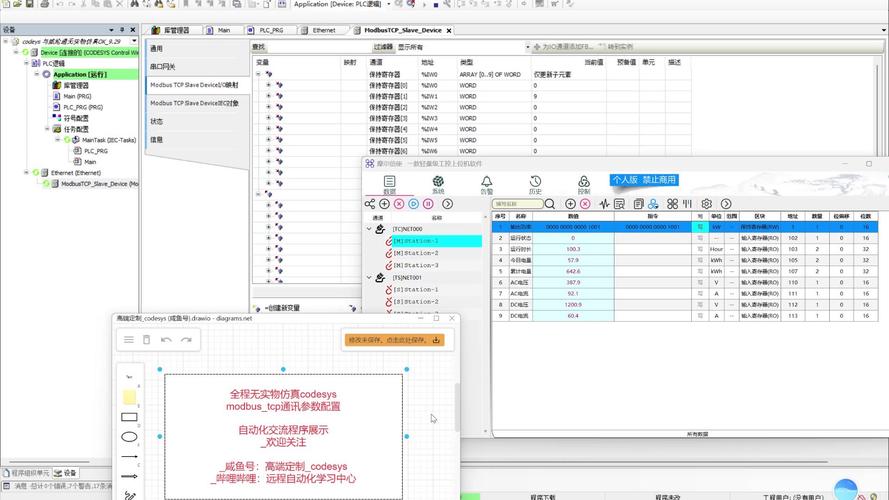Collapse the Device tree node in CODESYS

pyautogui.click(x=16, y=52)
